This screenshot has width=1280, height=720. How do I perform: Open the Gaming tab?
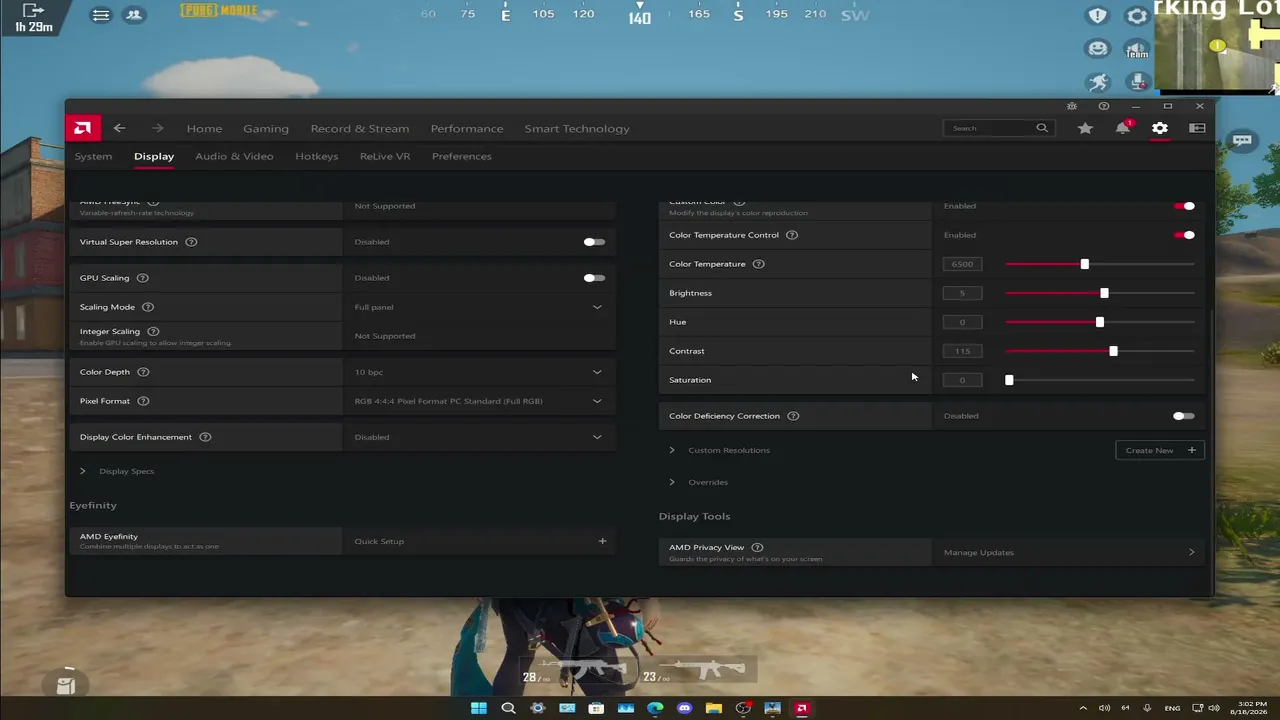(266, 128)
